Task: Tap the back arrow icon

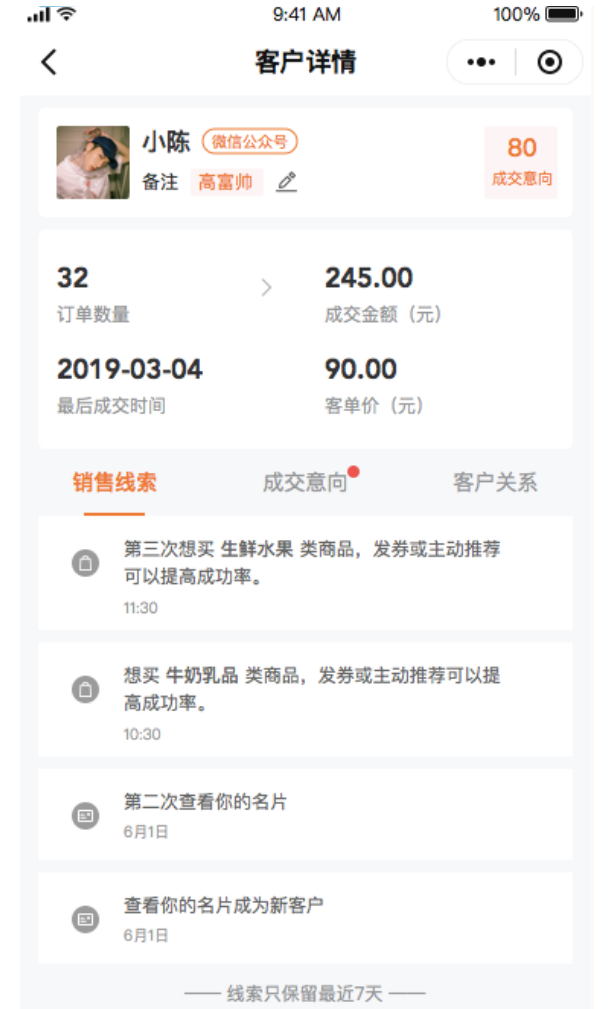Action: (x=49, y=62)
